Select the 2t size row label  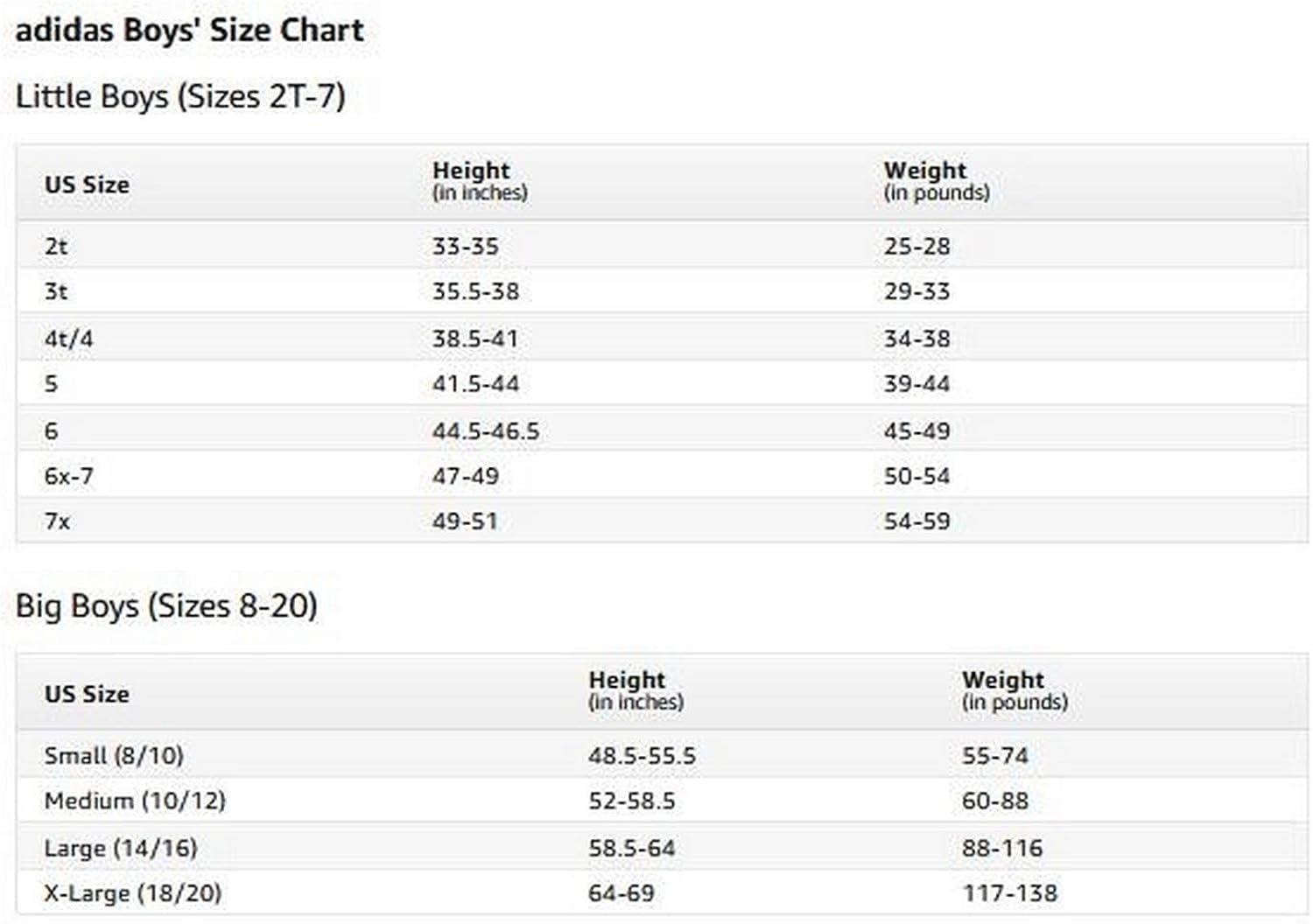[56, 246]
